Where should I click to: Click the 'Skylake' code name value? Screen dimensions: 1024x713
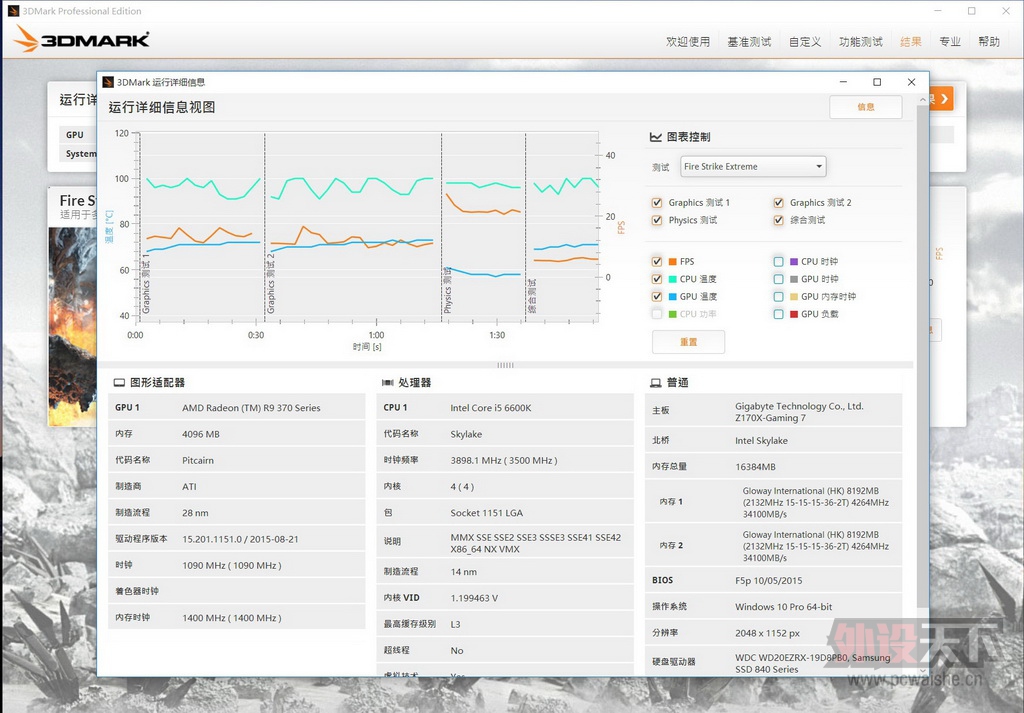tap(466, 434)
